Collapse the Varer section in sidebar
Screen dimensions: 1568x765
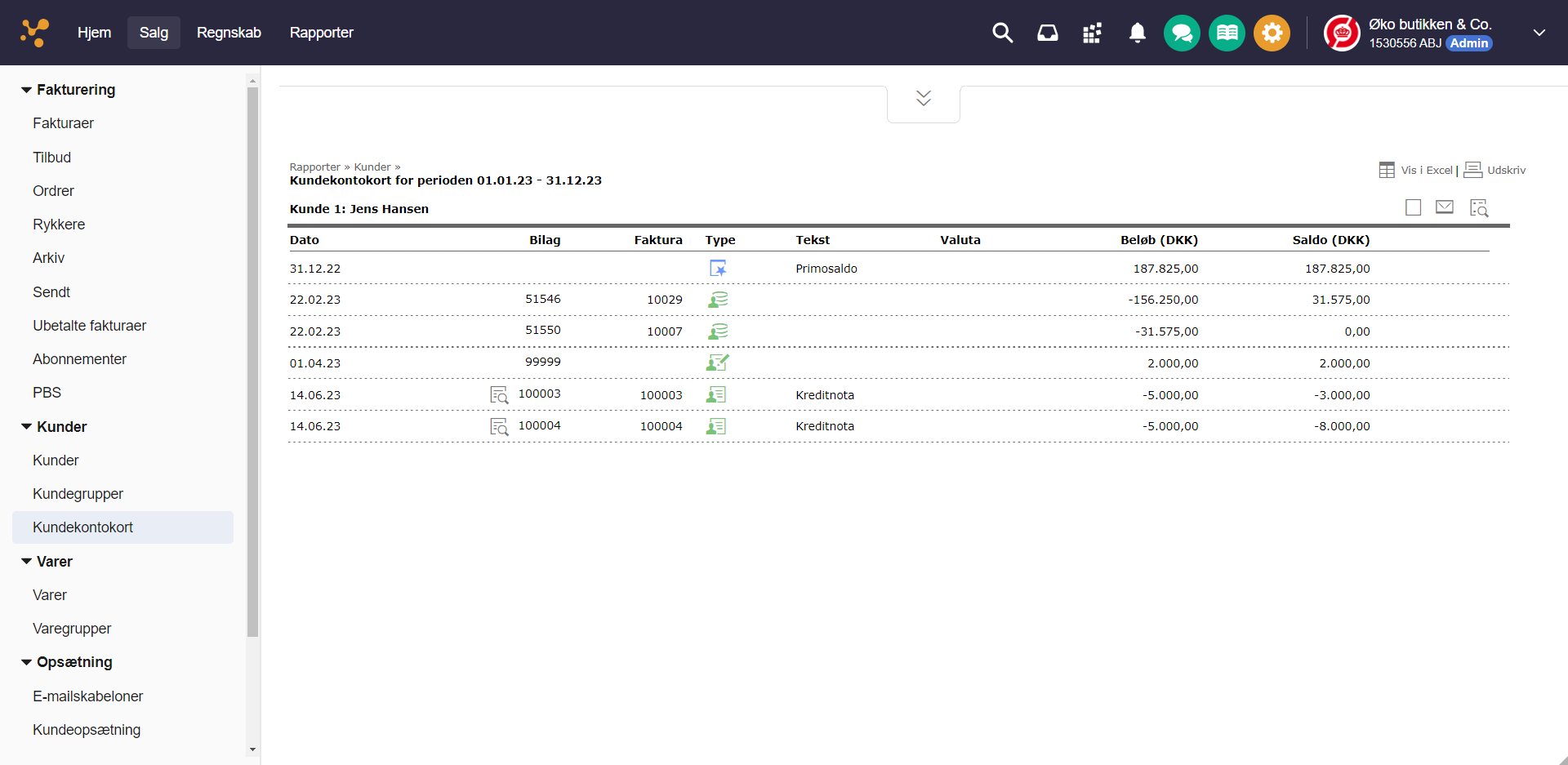pyautogui.click(x=27, y=562)
